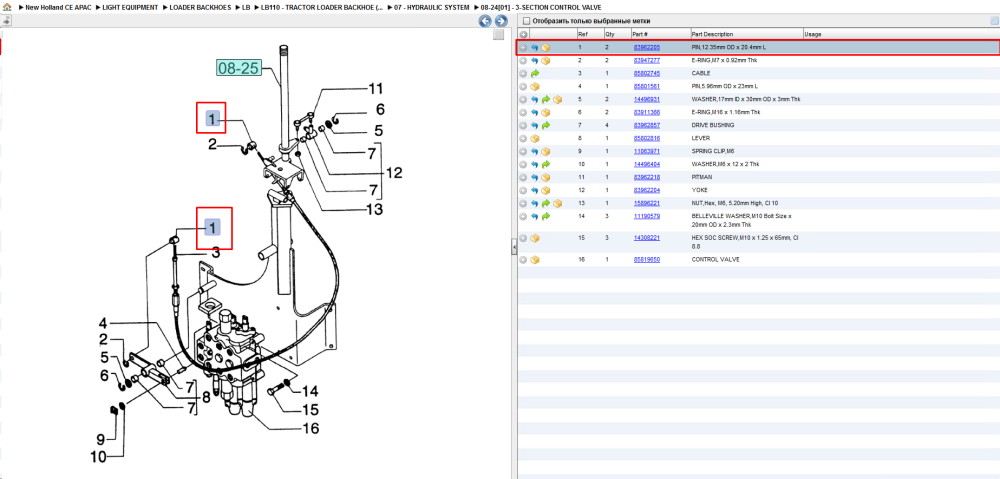Open LB110 - TRACTOR LOADER BACKHOE breadcrumb

coord(322,7)
